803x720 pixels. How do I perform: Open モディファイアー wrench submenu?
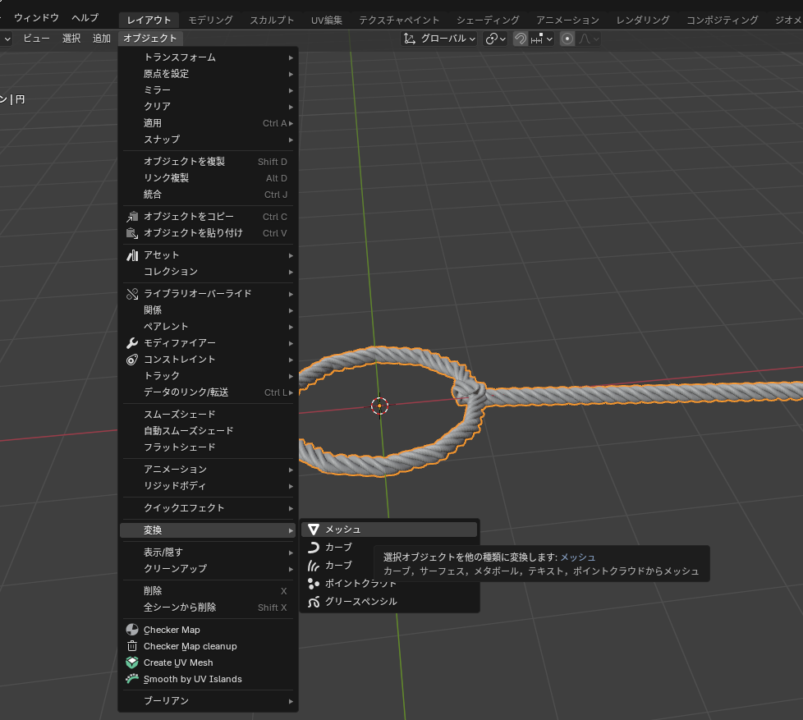pyautogui.click(x=179, y=343)
